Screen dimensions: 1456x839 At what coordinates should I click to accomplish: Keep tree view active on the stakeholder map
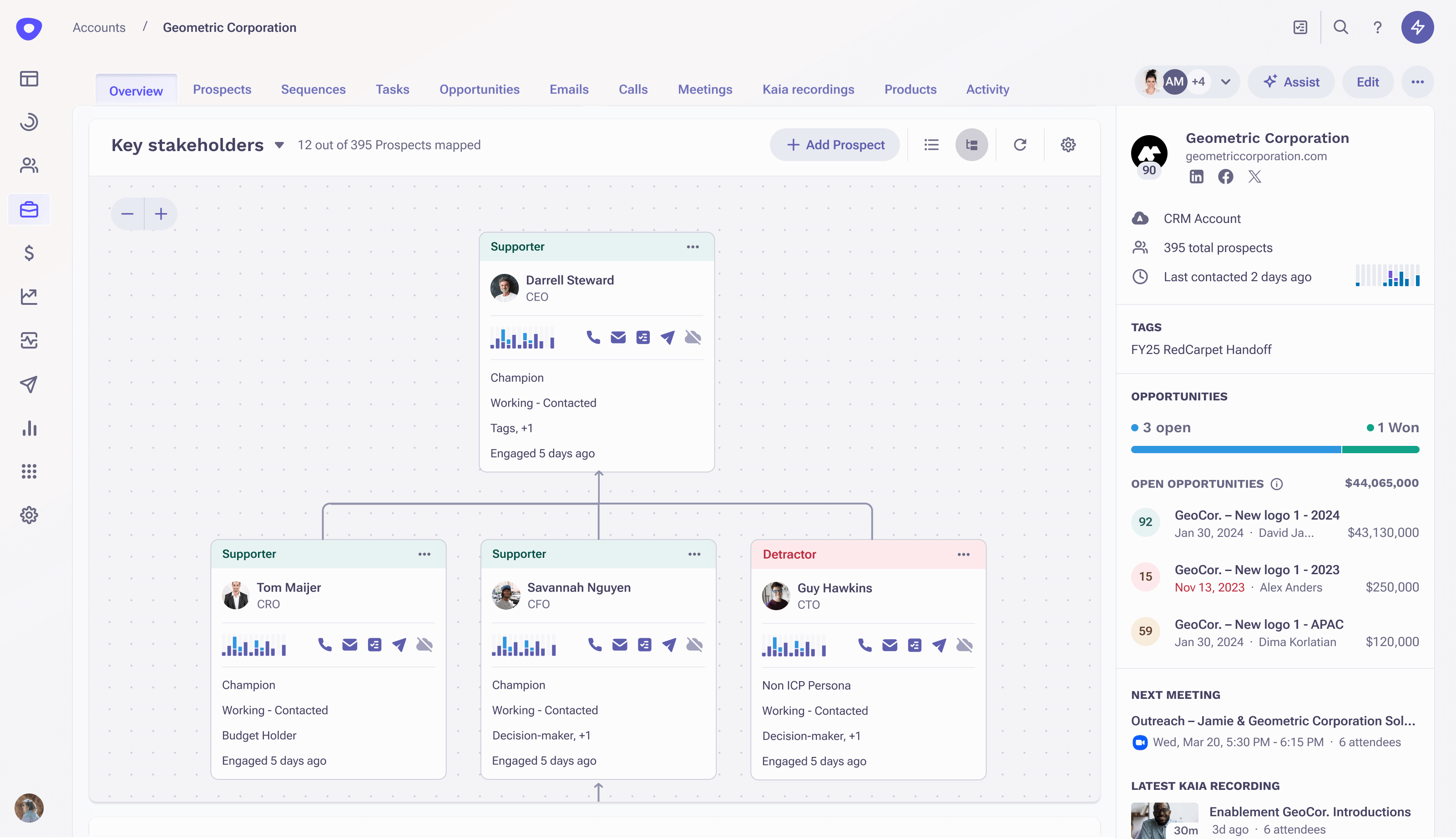coord(971,145)
